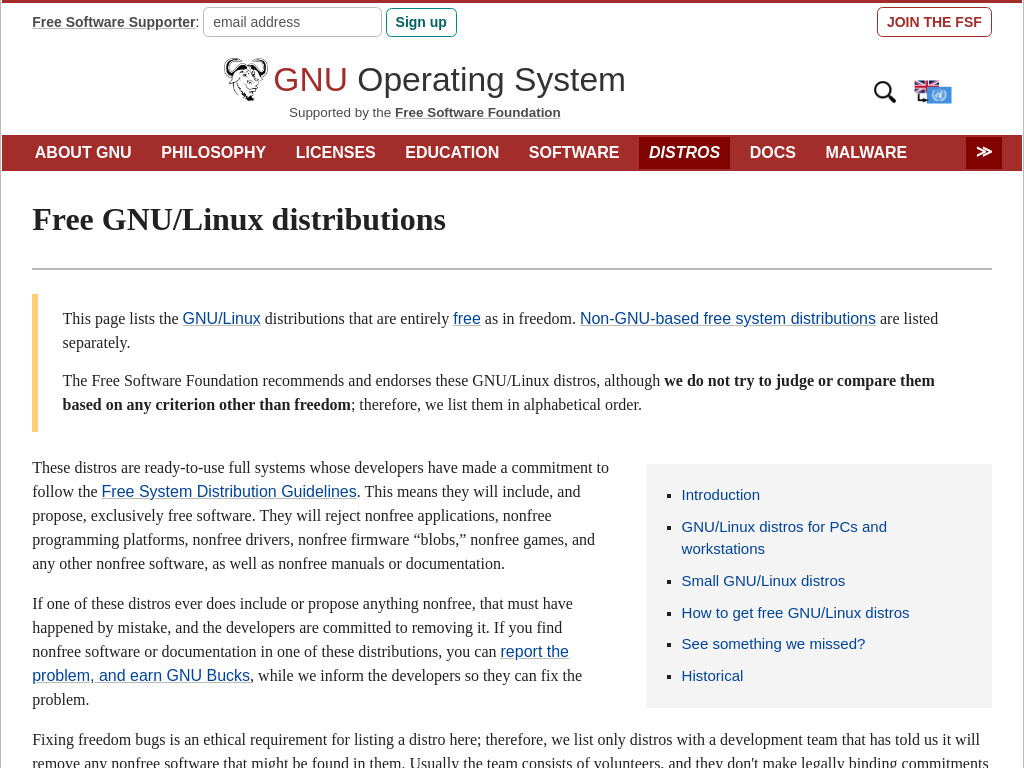Screen dimensions: 1024x768
Task: Open Free System Distribution Guidelines link
Action: point(229,491)
